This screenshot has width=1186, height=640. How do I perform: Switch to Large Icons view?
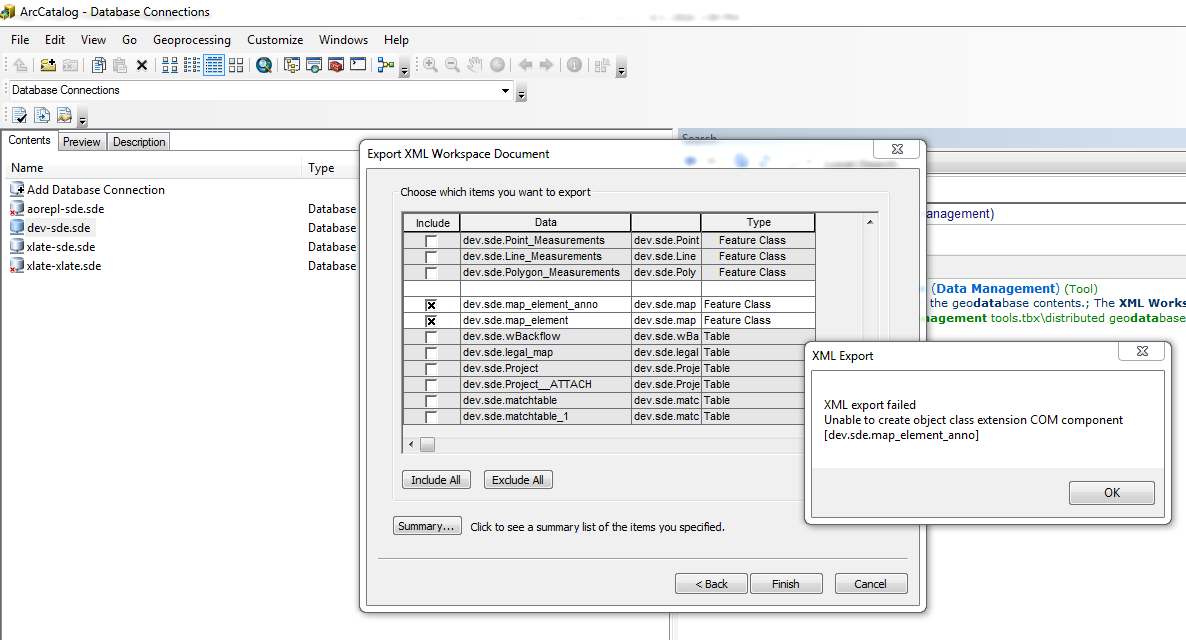170,65
